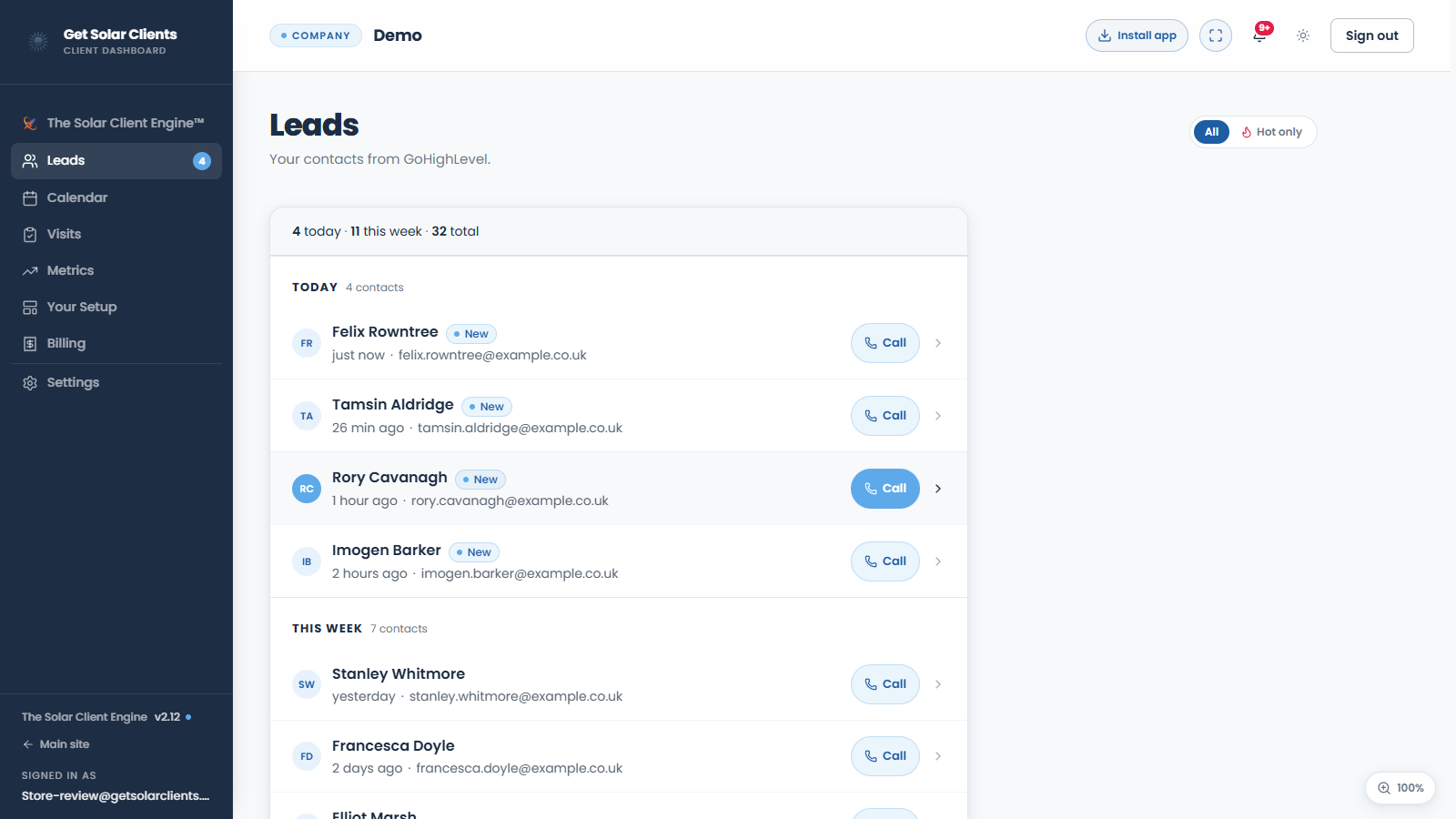Click the Get Solar Clients logo icon
Screen dimensions: 1456x819
point(38,41)
